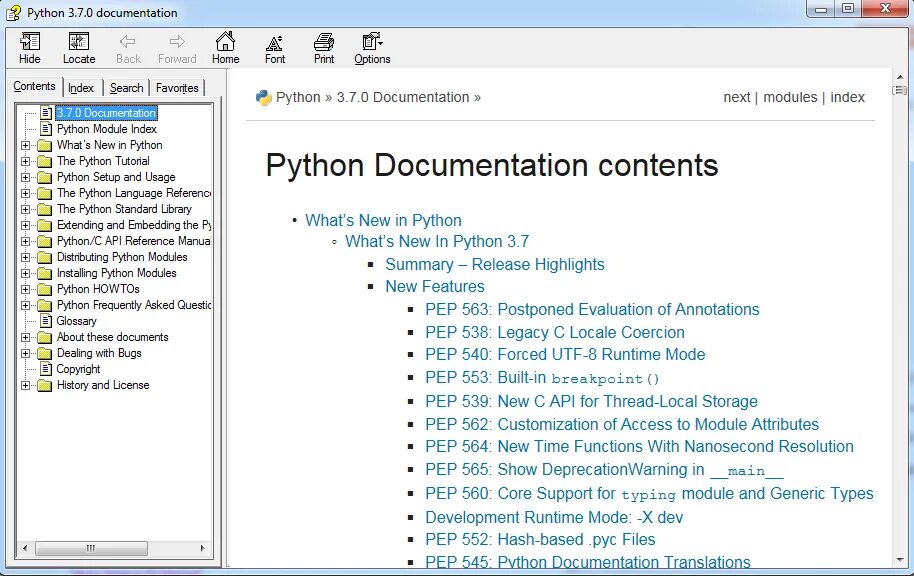Screen dimensions: 914x576
Task: Click the Contents pane scroll-left arrow
Action: click(x=24, y=548)
